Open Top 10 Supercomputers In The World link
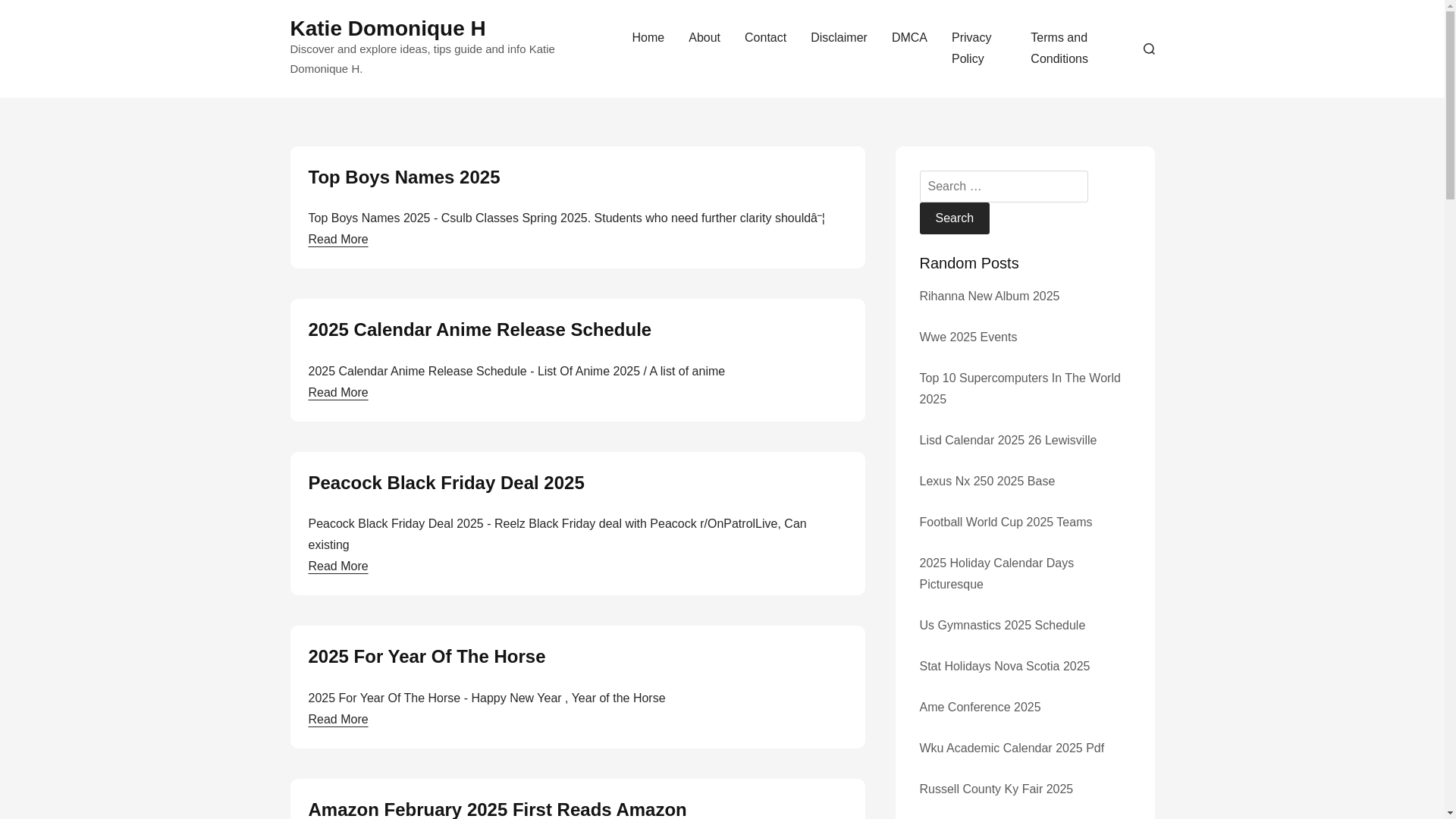1456x819 pixels. tap(1019, 389)
